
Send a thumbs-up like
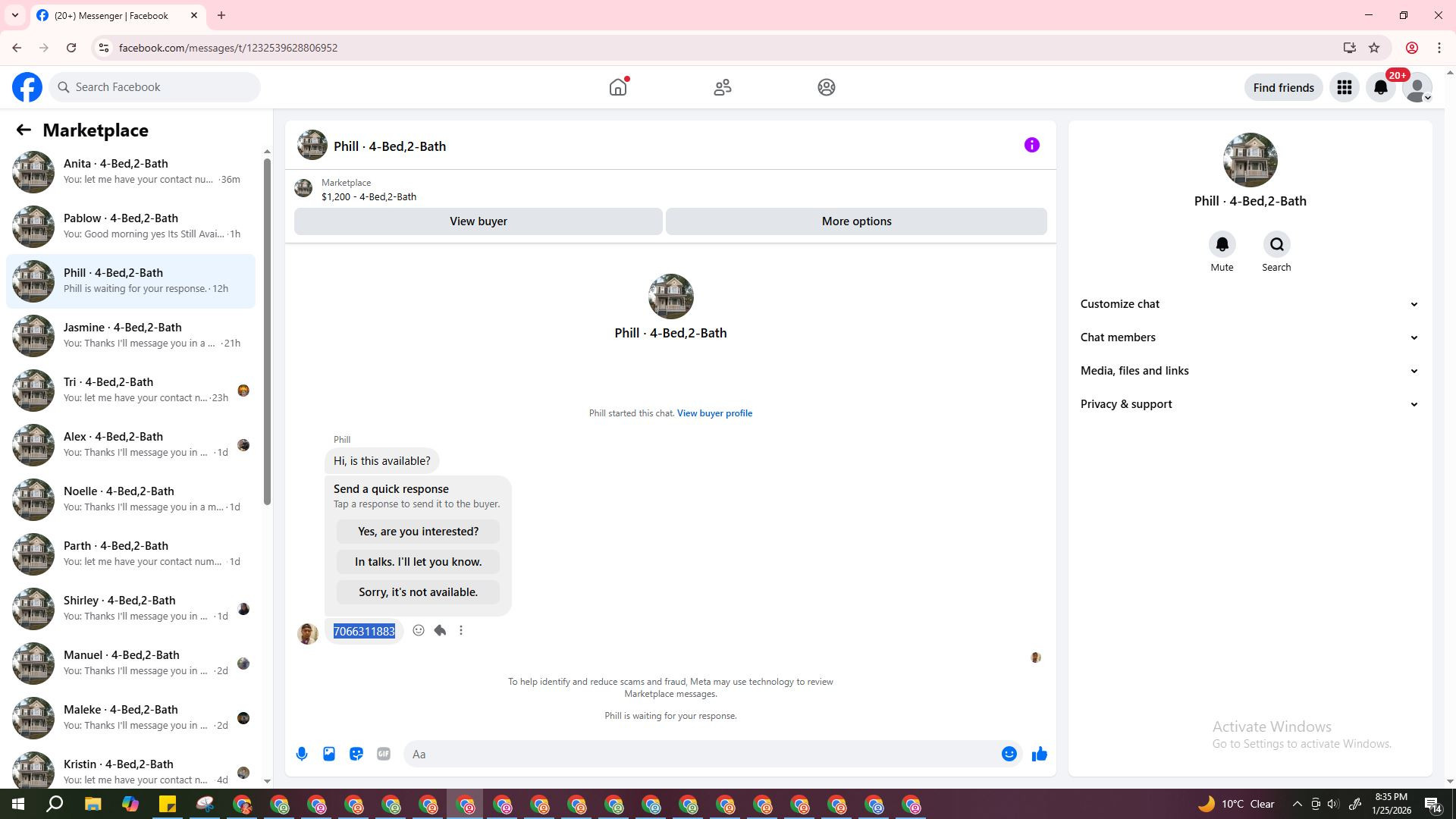point(1040,754)
